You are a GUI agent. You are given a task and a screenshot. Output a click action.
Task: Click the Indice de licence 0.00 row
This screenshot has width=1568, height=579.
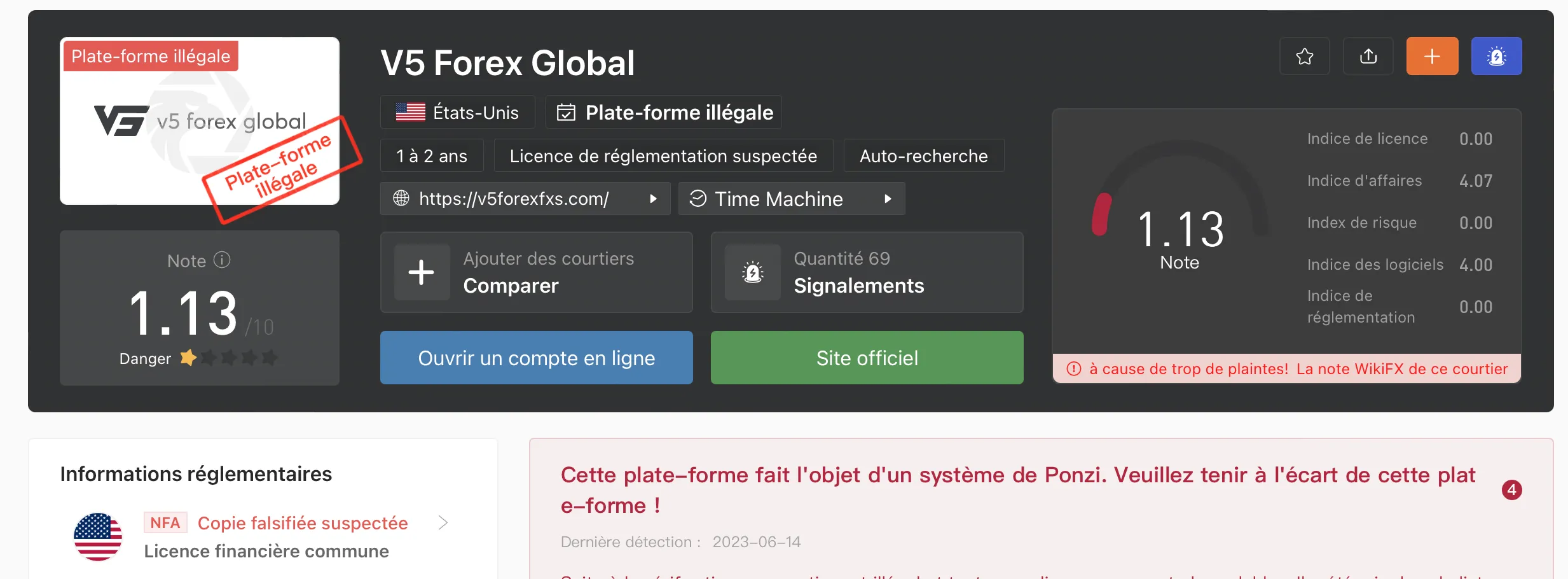(1400, 139)
